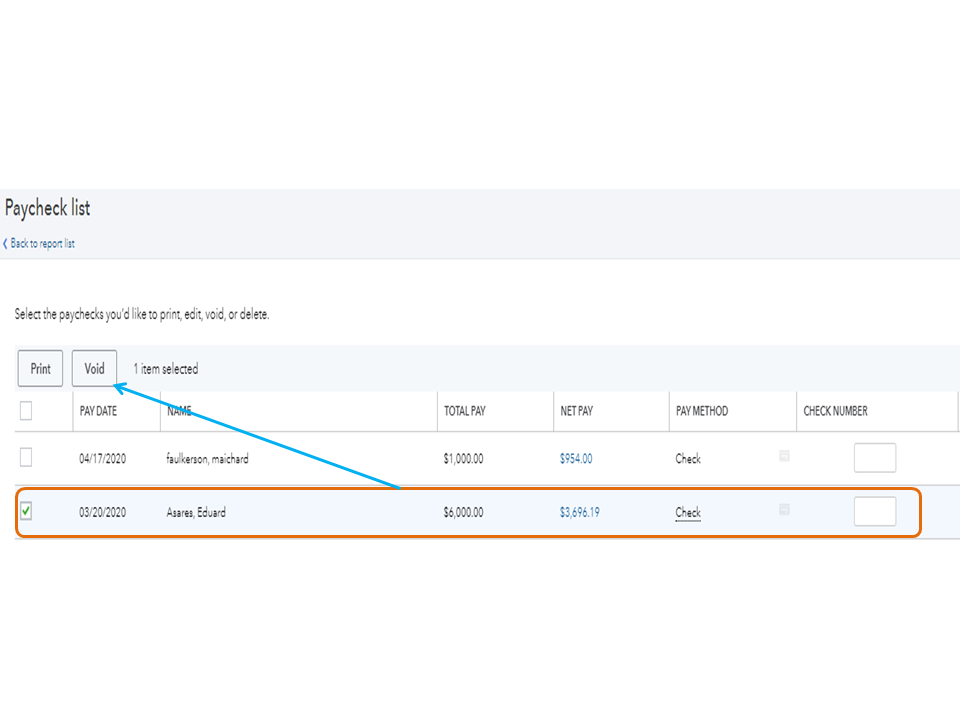Click the PAY METHOD column header
This screenshot has height=720, width=960.
tap(702, 411)
